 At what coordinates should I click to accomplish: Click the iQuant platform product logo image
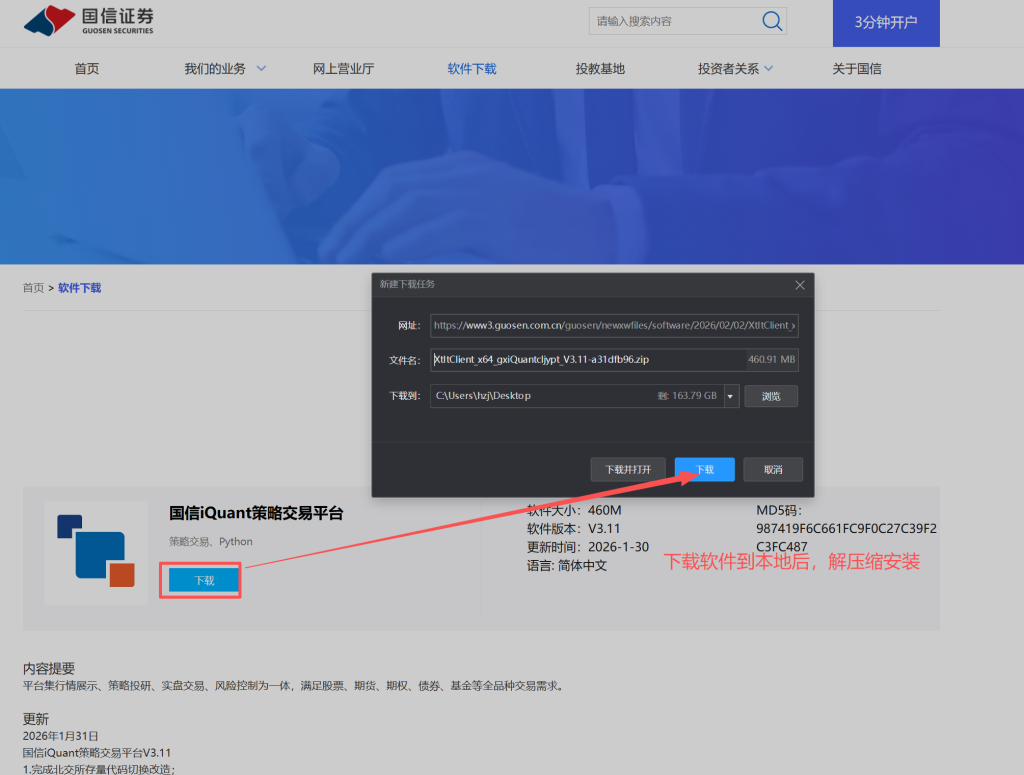tap(95, 551)
